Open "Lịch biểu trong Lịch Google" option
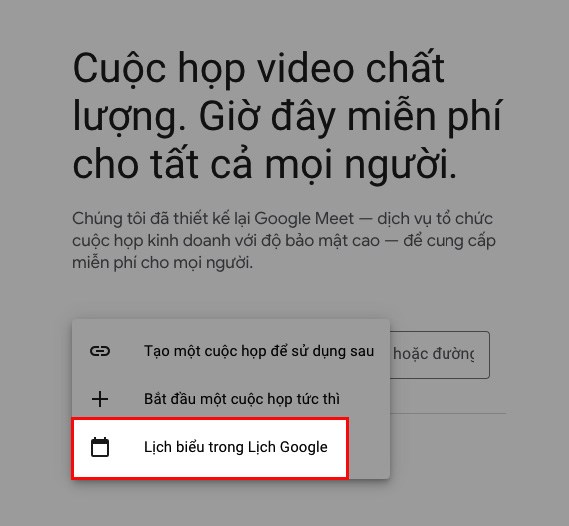The image size is (569, 526). coord(210,448)
